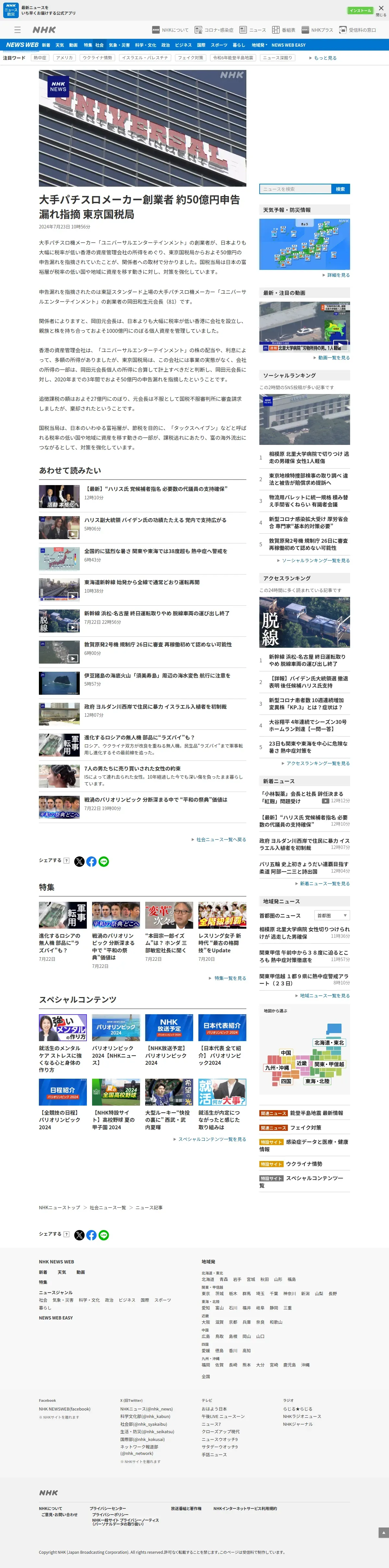Viewport: 389px width, 1568px height.
Task: Select 九州・沖縄 on region map
Action: 277,1068
